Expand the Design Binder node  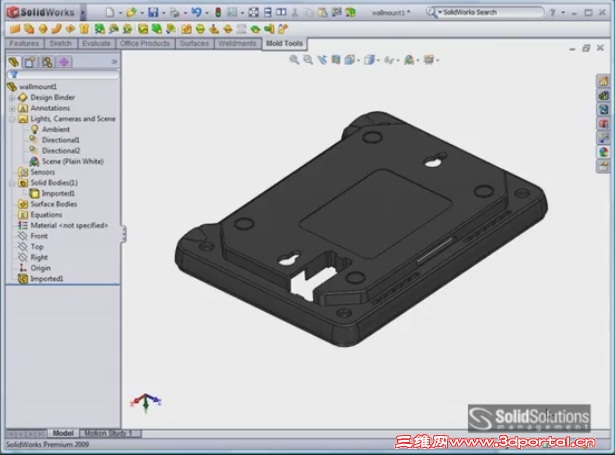click(12, 98)
